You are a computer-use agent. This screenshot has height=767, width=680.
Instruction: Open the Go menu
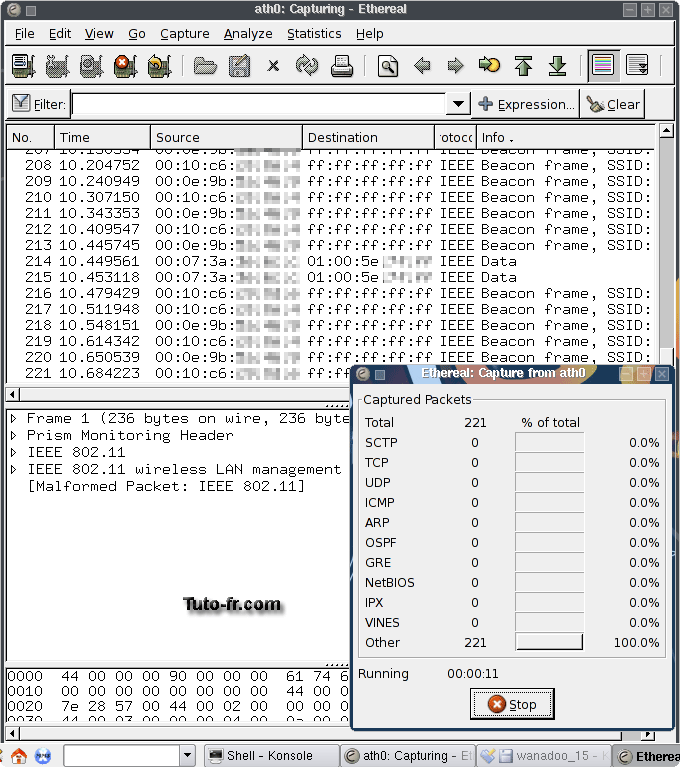(x=136, y=34)
